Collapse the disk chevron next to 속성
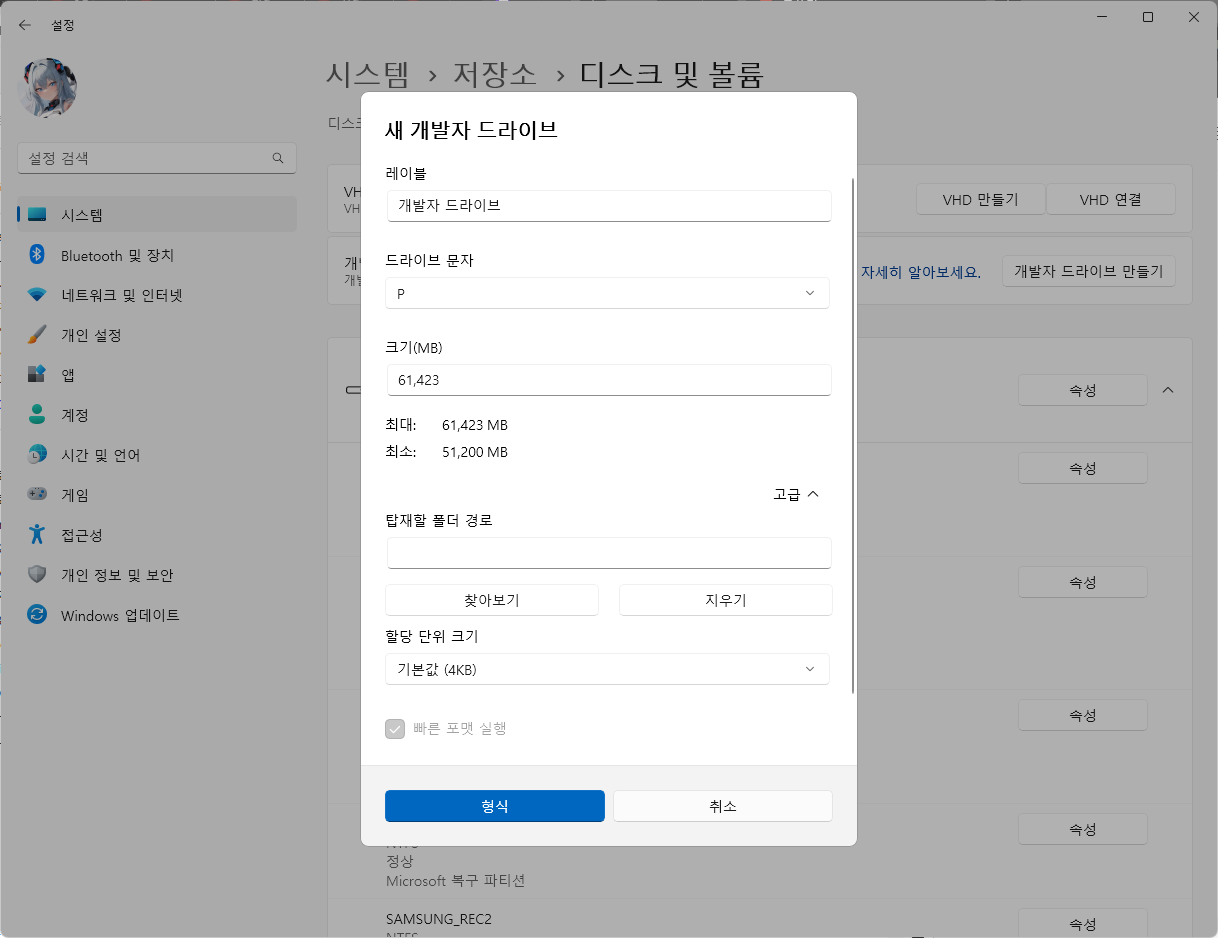 (x=1168, y=389)
